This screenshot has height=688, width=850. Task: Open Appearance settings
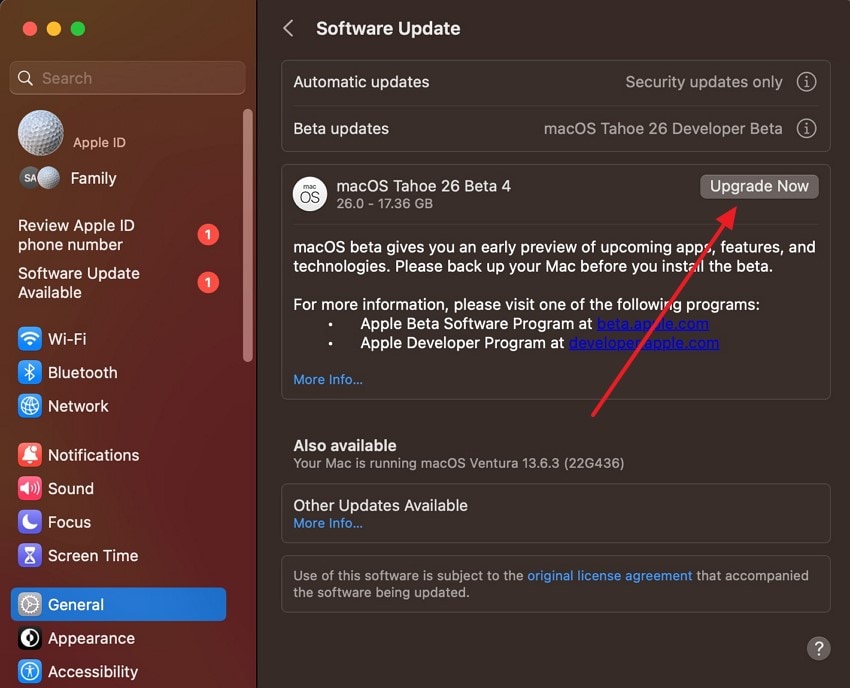click(118, 638)
